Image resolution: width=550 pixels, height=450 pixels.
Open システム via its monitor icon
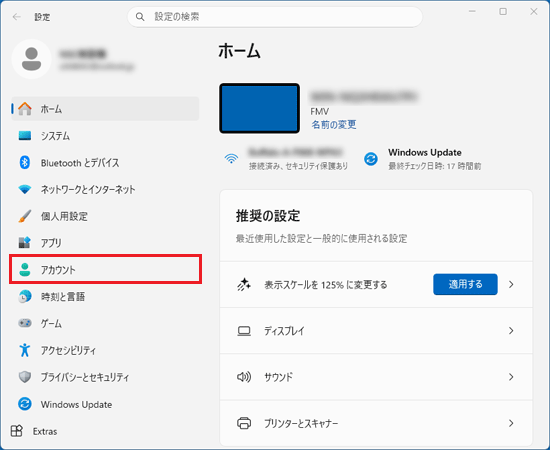25,135
